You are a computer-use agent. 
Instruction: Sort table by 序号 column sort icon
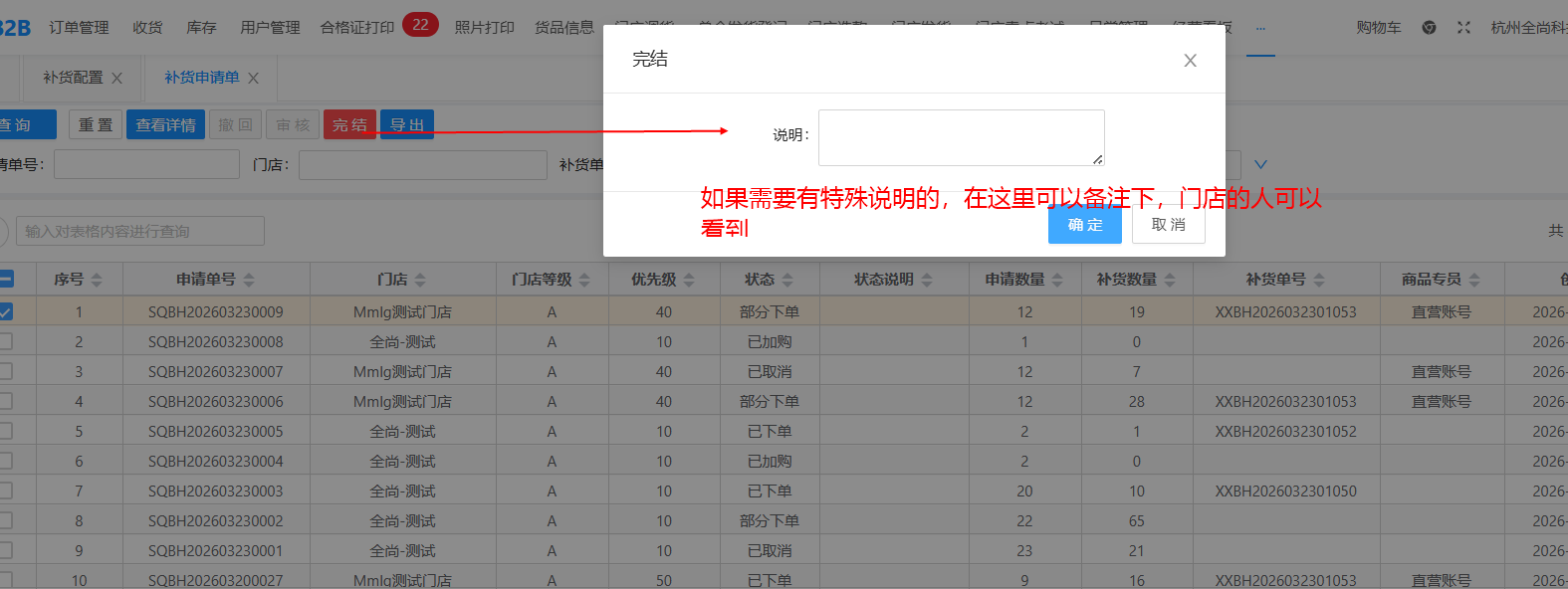(97, 281)
